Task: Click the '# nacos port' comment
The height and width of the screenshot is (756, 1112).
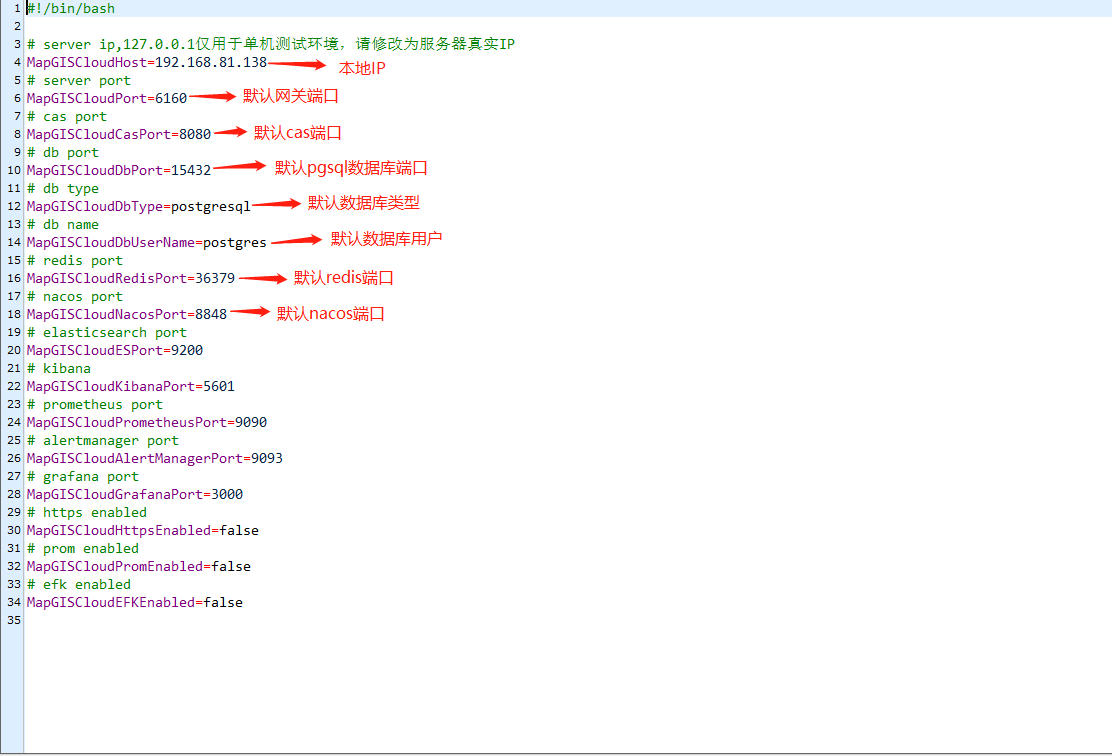Action: [x=75, y=296]
